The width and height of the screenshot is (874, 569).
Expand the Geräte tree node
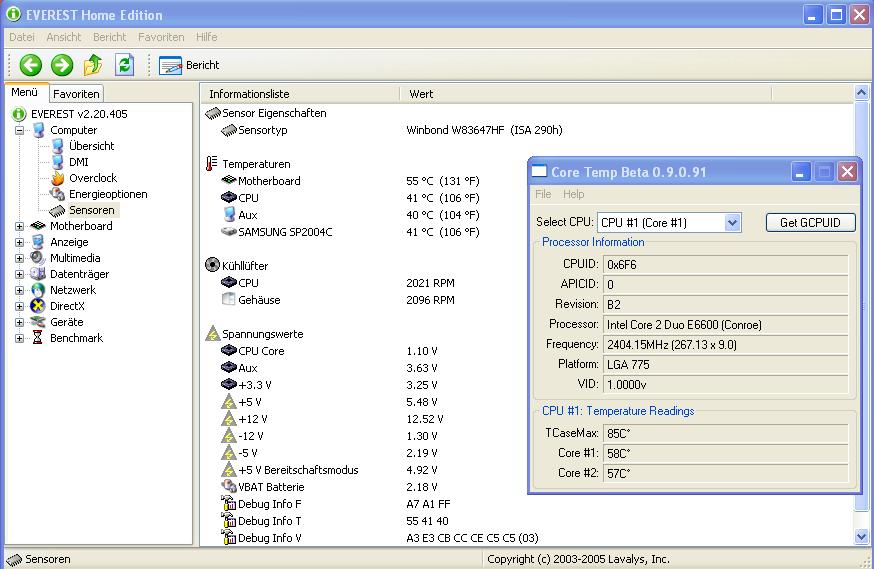[20, 322]
